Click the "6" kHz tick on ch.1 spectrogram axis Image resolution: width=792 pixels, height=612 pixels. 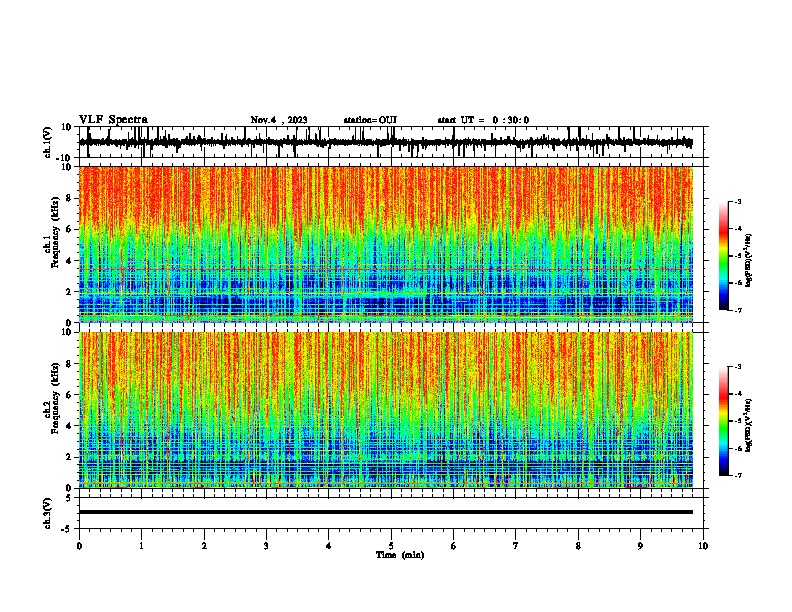(70, 229)
